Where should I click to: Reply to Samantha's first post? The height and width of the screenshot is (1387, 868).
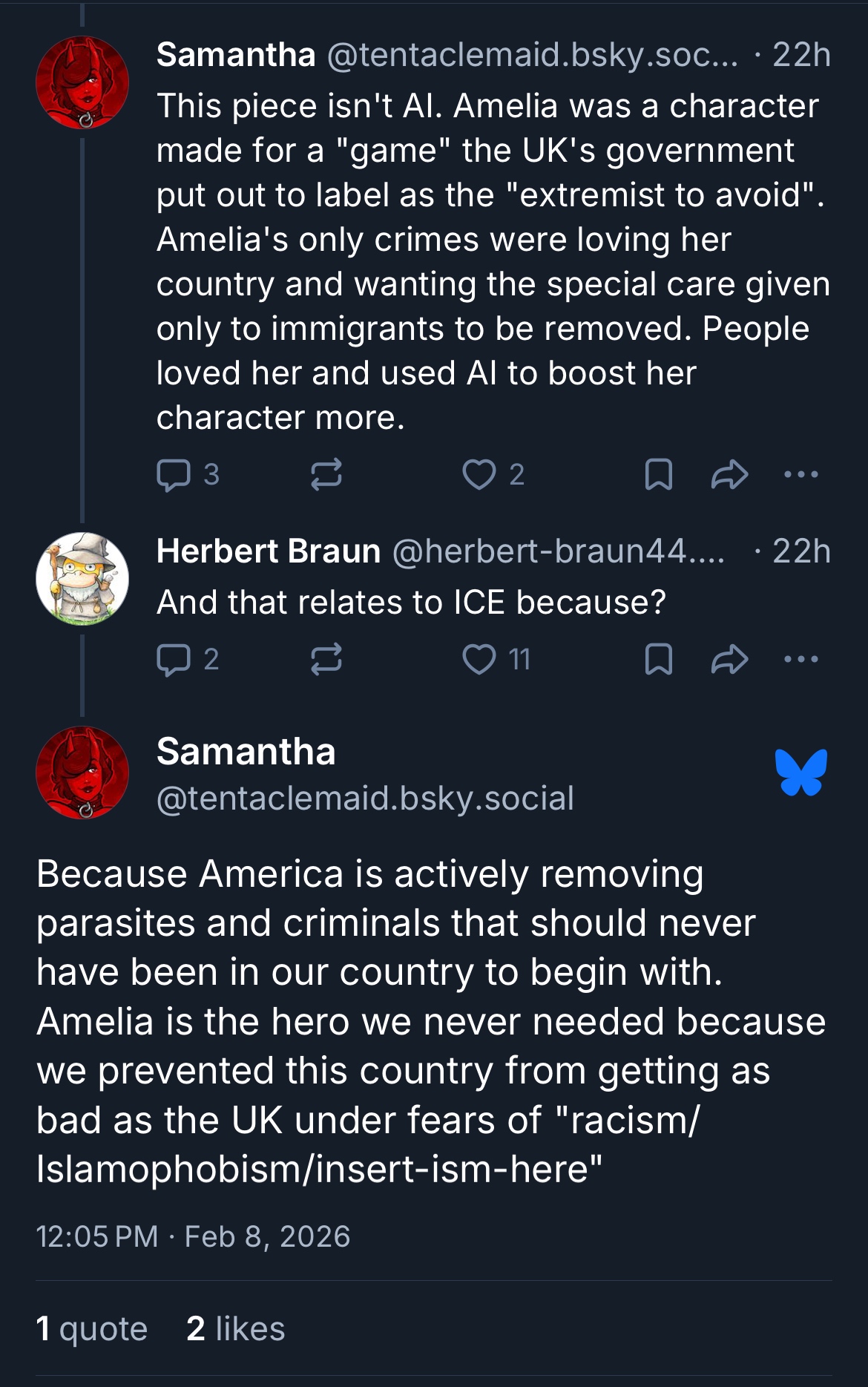coord(174,474)
